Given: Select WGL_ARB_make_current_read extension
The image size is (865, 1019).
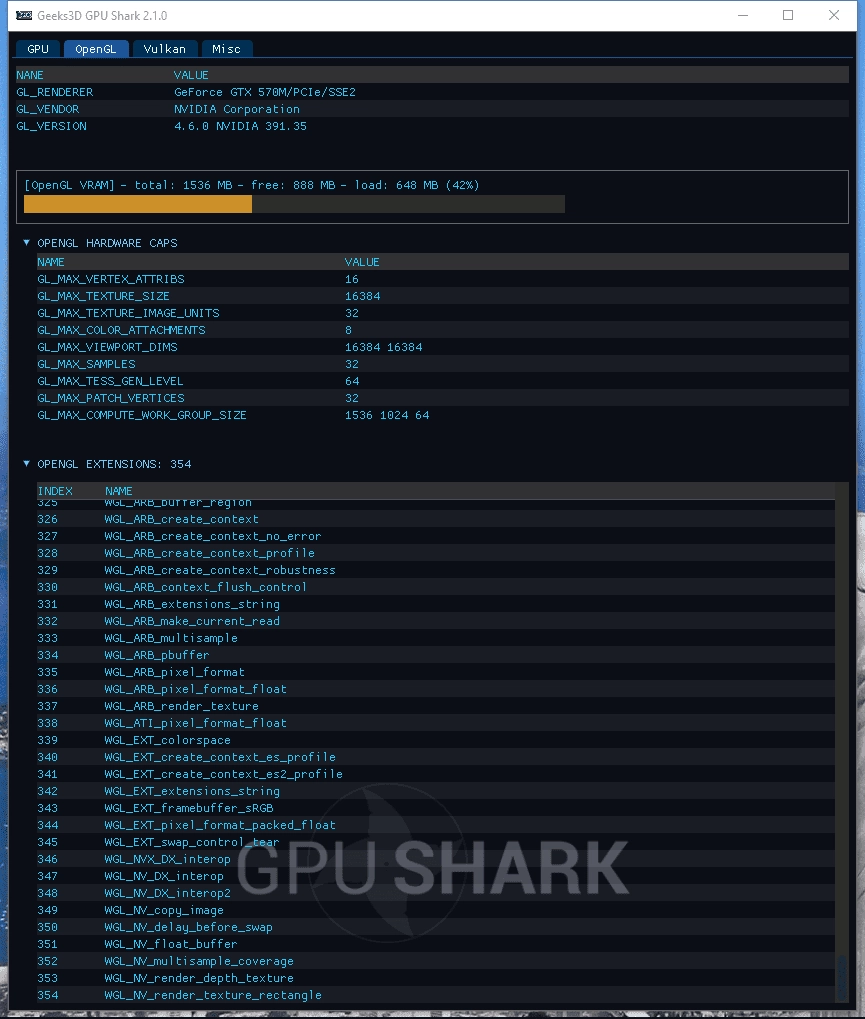Looking at the screenshot, I should 435,621.
